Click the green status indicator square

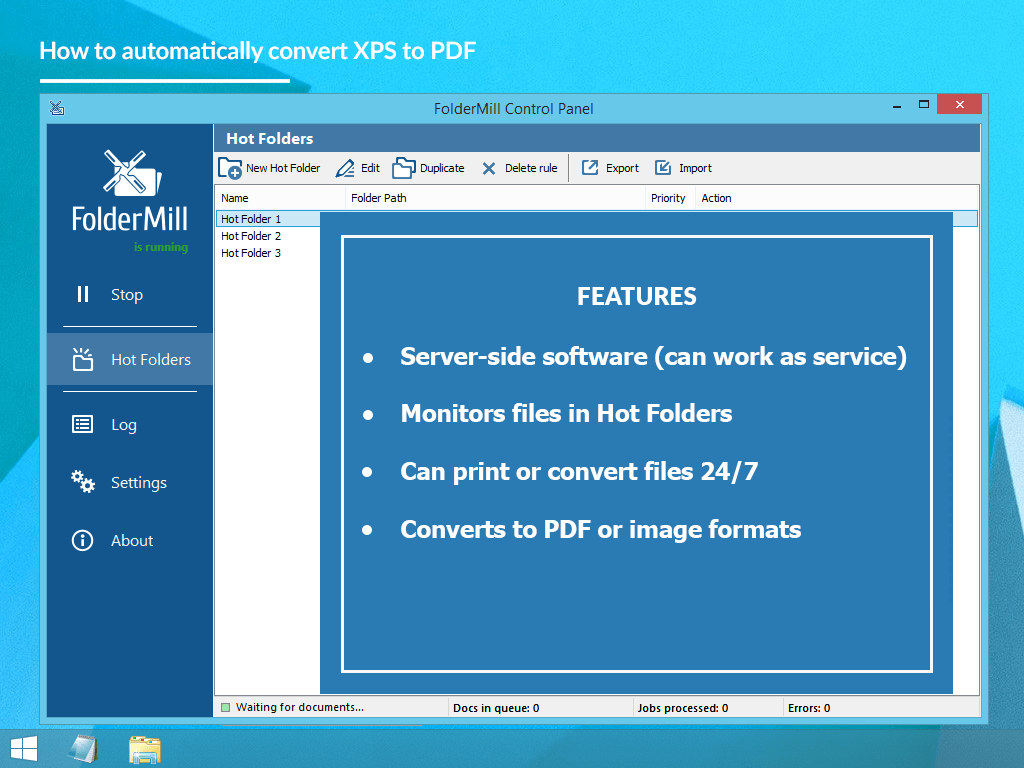[225, 707]
